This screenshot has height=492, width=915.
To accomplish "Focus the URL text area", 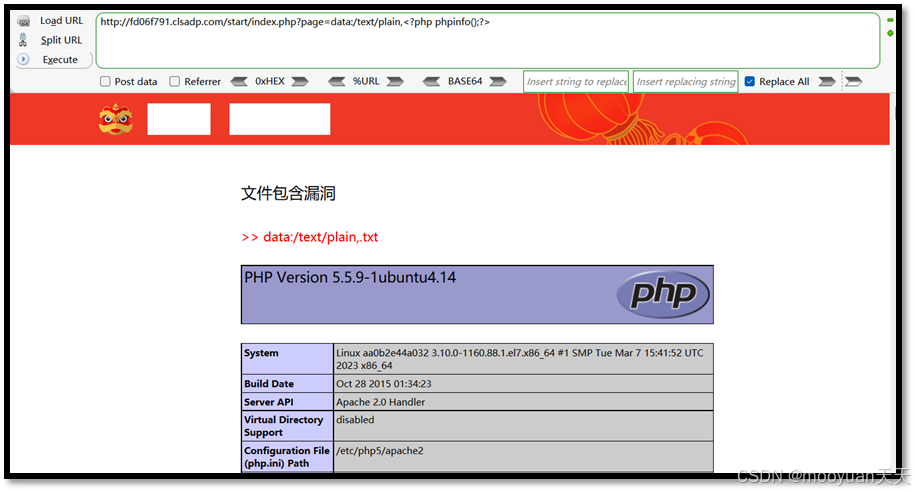I will 488,40.
